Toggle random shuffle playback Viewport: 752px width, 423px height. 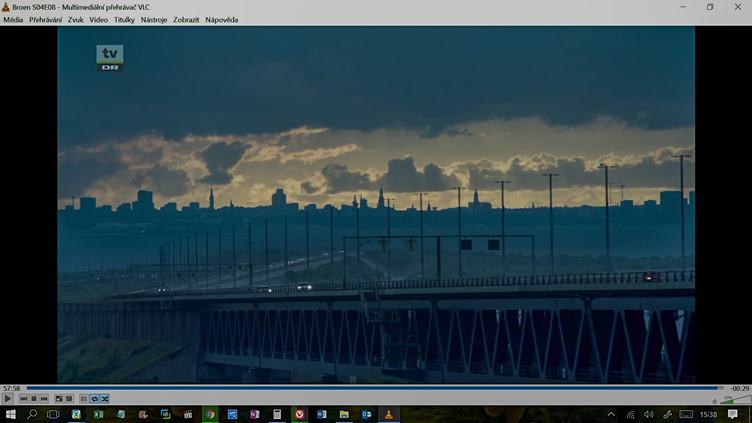click(x=105, y=399)
